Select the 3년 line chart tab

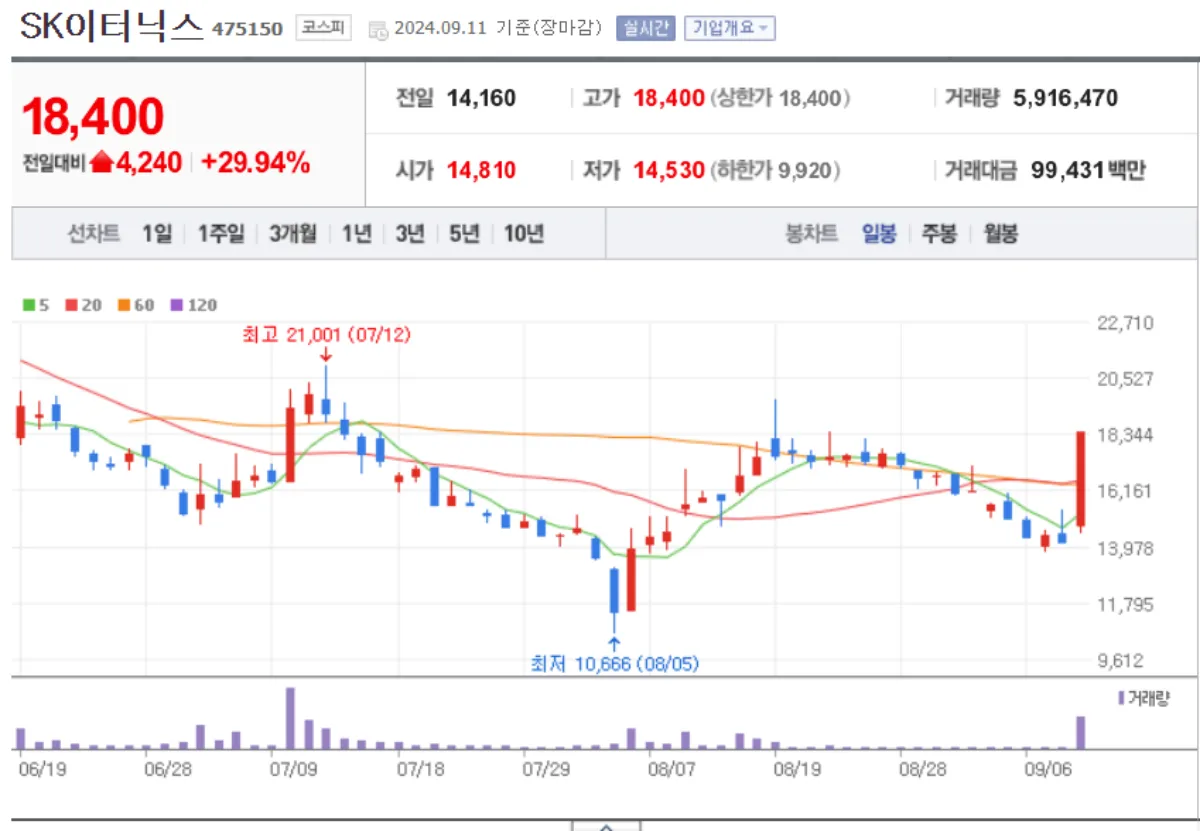tap(410, 234)
